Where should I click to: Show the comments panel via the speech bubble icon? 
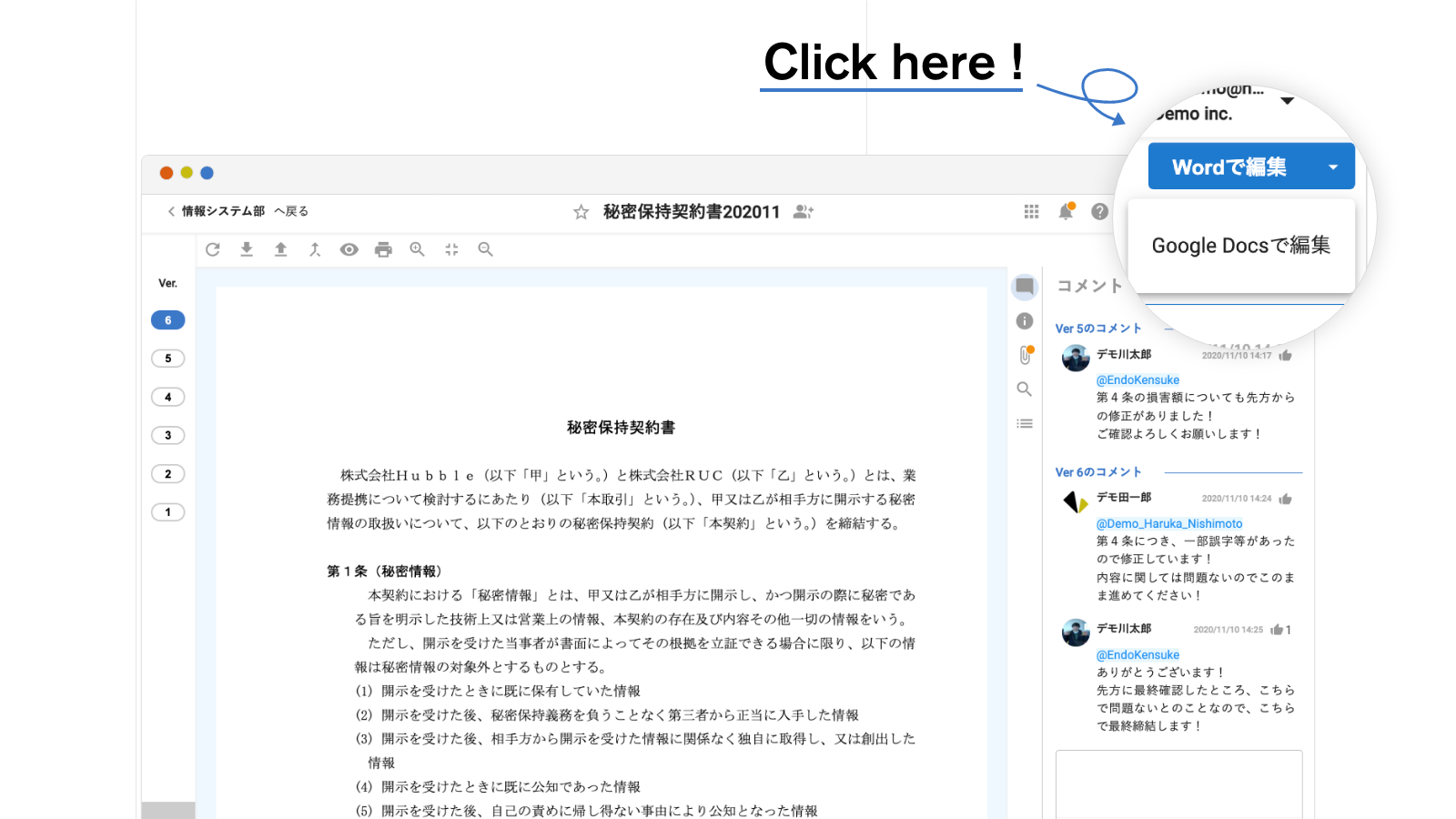[1025, 287]
